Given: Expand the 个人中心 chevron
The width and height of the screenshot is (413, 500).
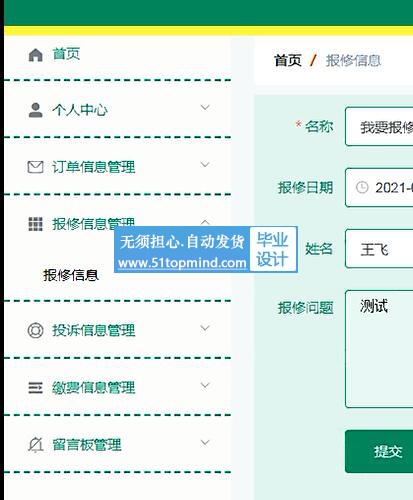Looking at the screenshot, I should (x=205, y=108).
